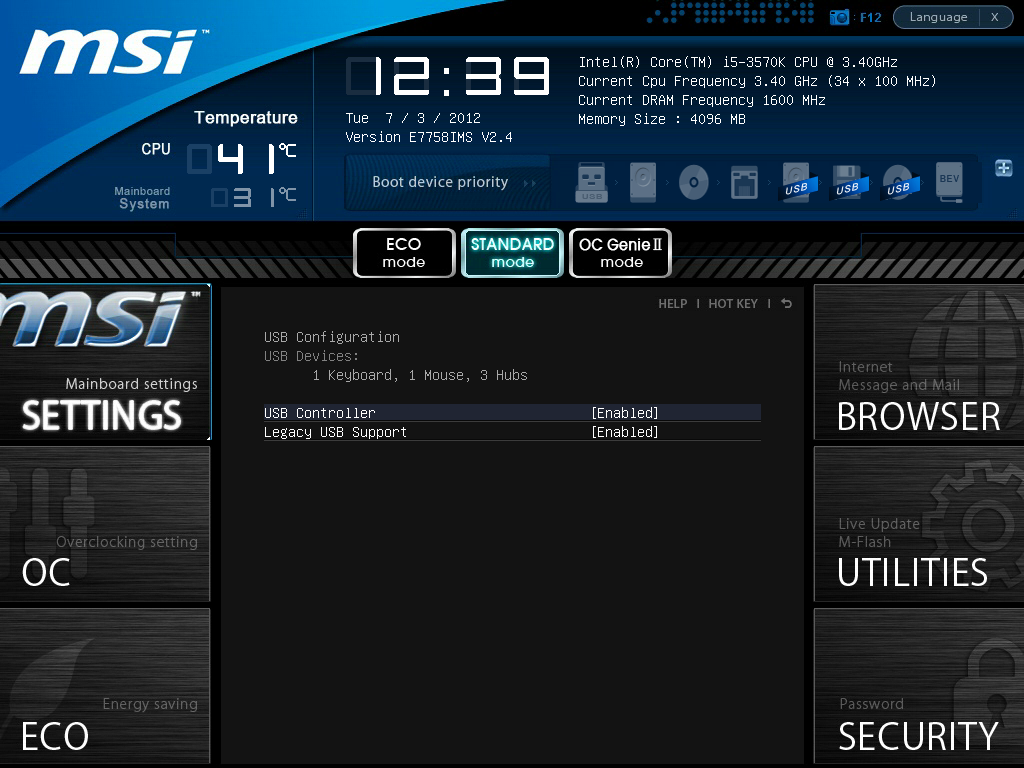This screenshot has width=1024, height=768.
Task: Click the MSI logo in the header
Action: (x=112, y=51)
